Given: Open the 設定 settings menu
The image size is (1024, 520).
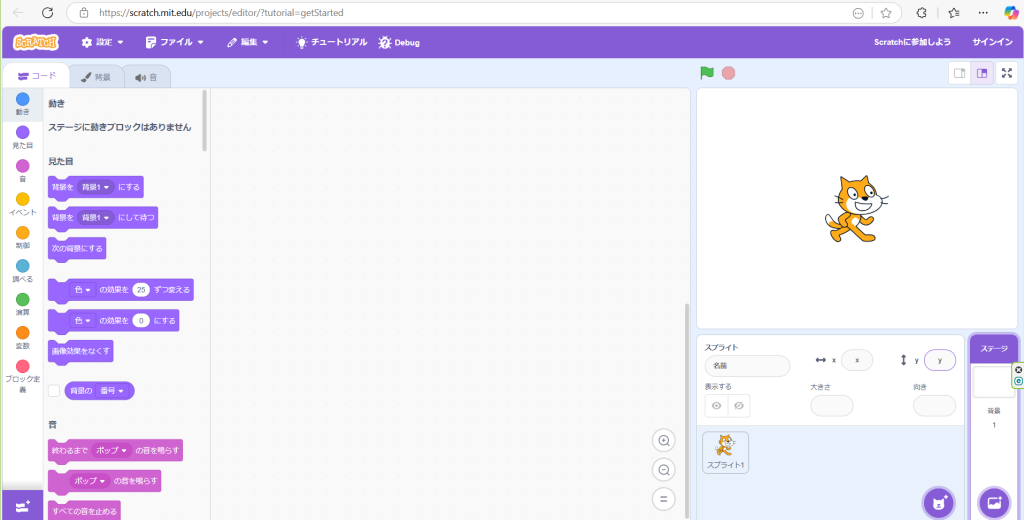Looking at the screenshot, I should point(102,43).
